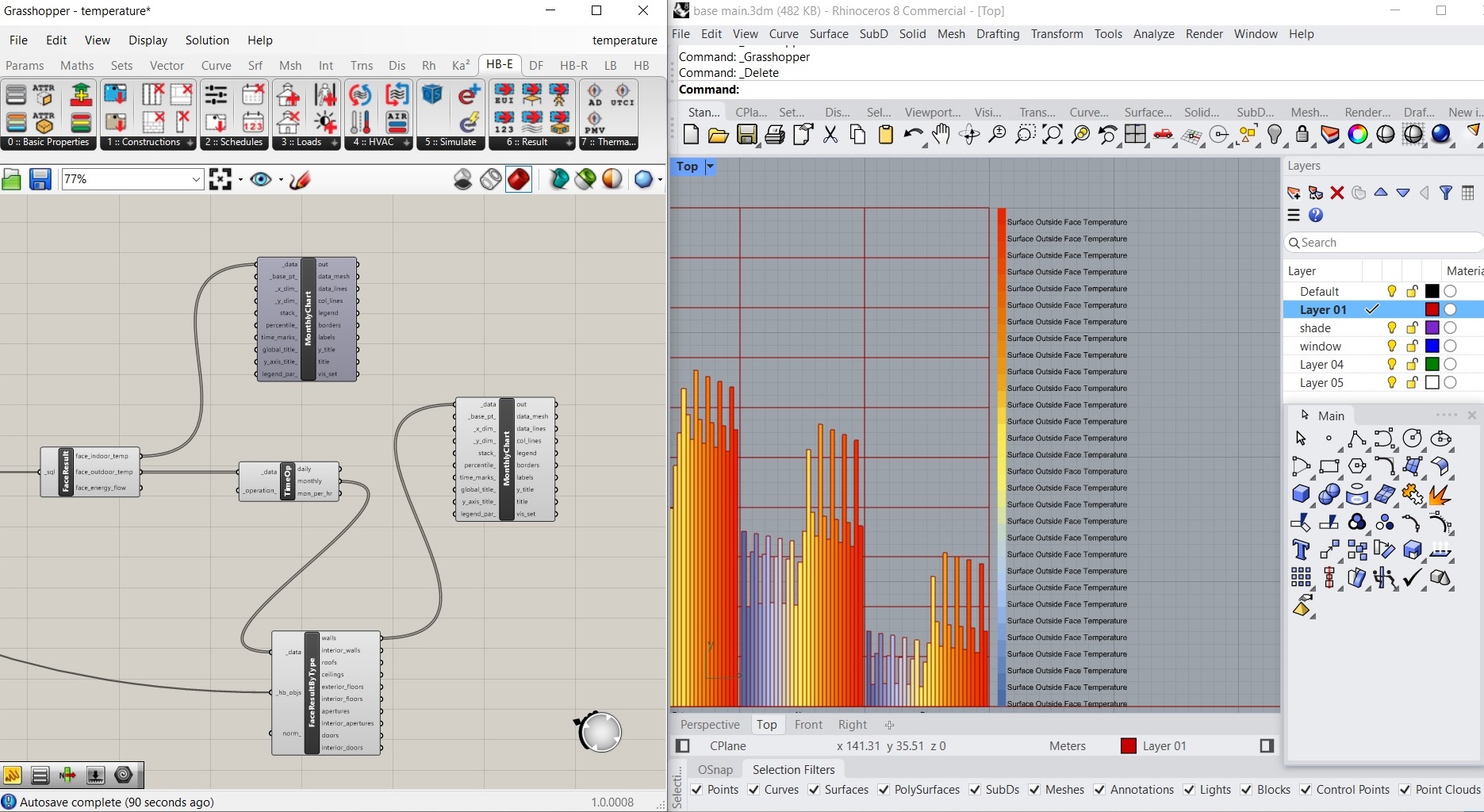This screenshot has height=812, width=1484.
Task: Click the layers filter funnel icon
Action: (x=1446, y=193)
